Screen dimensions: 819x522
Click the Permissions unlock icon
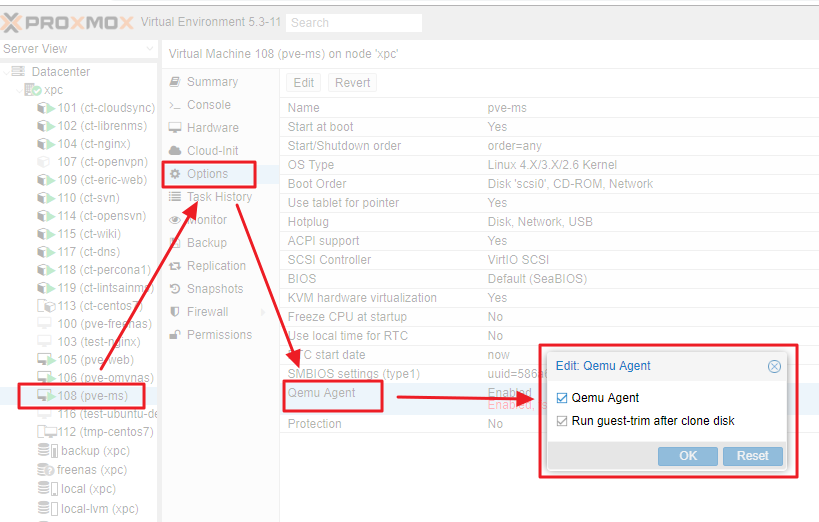click(175, 334)
